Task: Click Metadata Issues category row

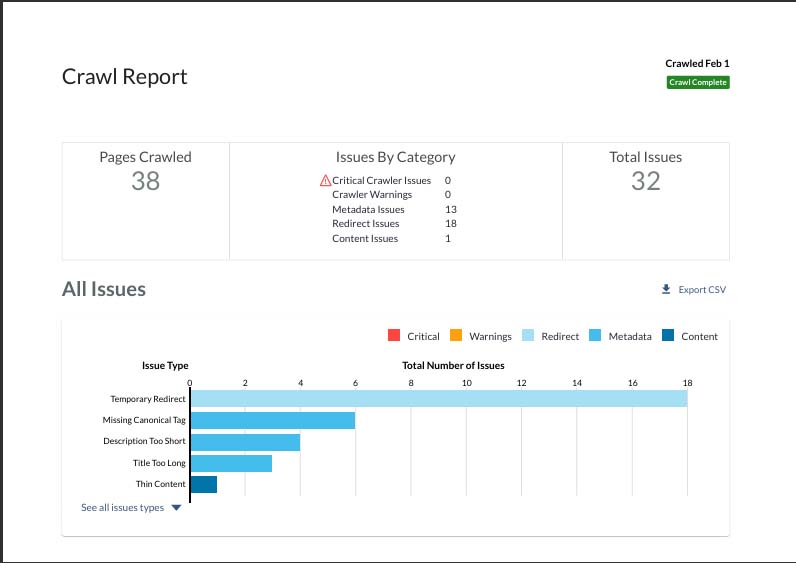Action: 394,209
